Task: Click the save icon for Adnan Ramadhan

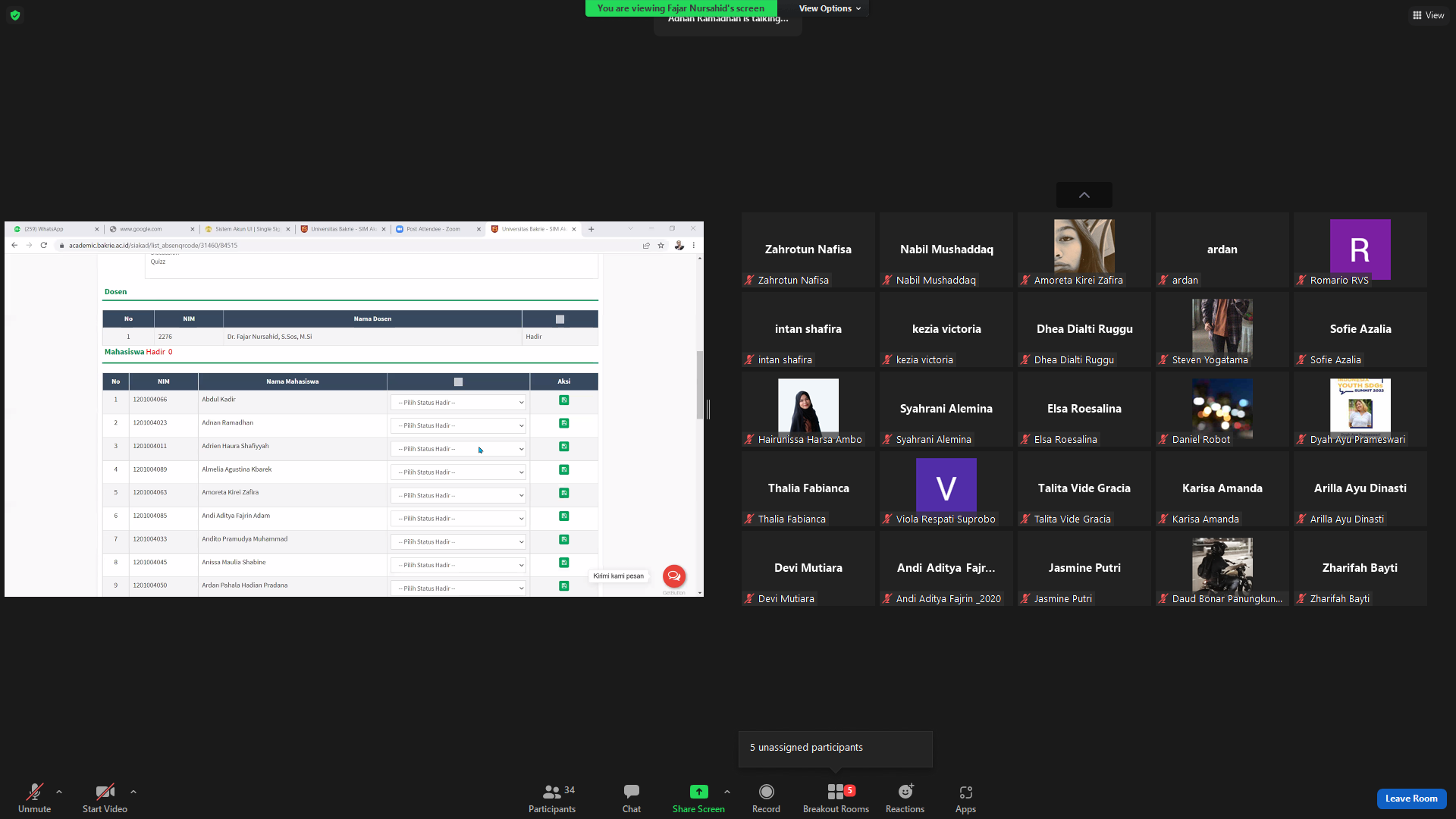Action: 564,423
